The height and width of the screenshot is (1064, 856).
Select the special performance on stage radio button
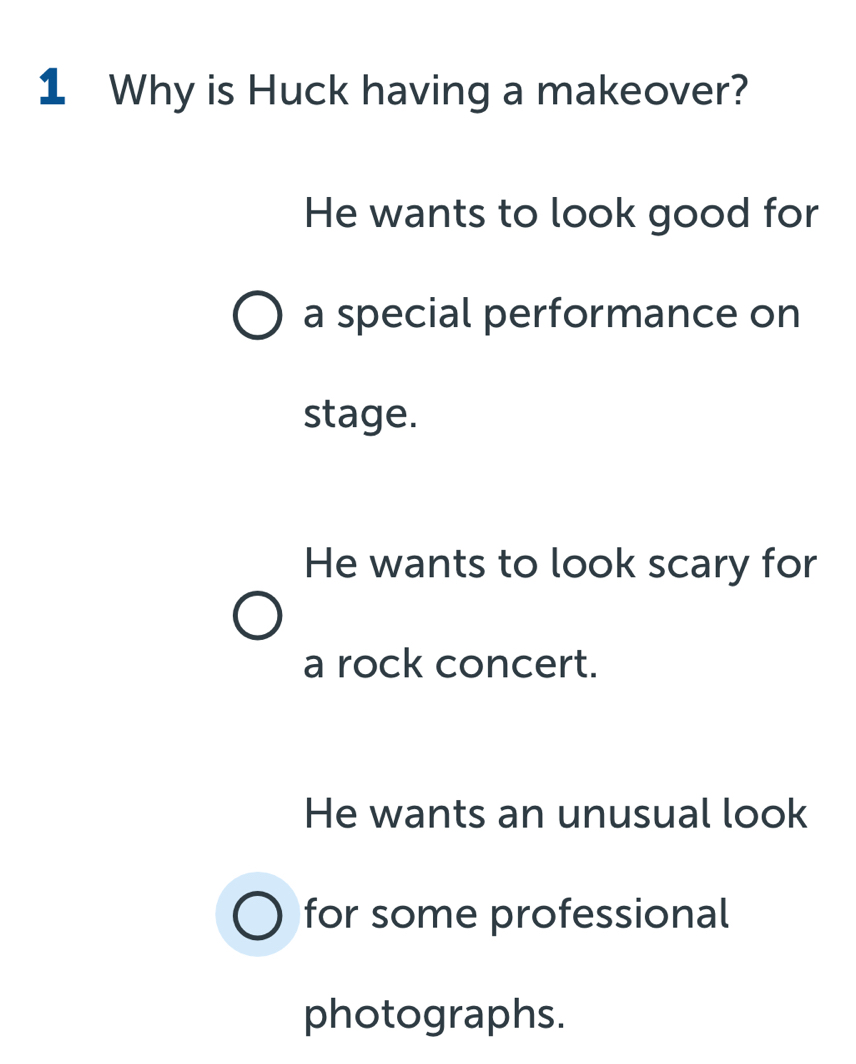257,316
